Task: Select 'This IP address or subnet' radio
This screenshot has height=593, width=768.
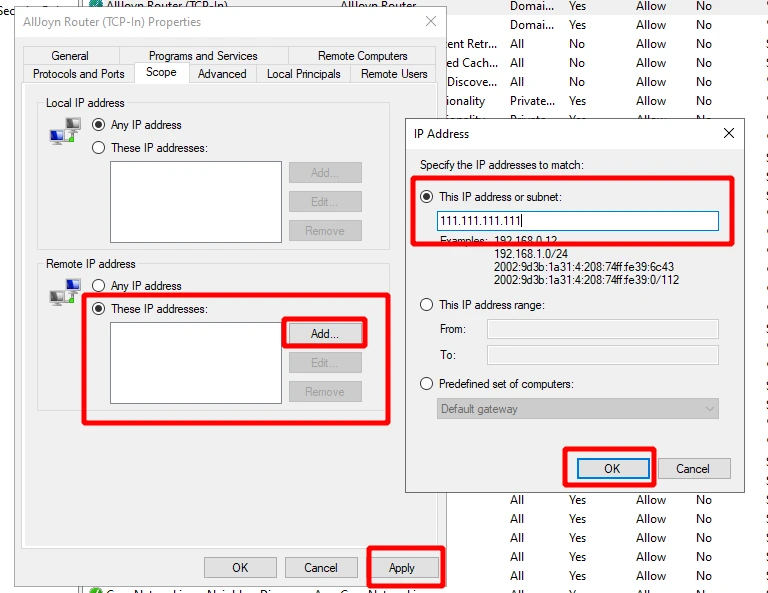Action: (427, 197)
